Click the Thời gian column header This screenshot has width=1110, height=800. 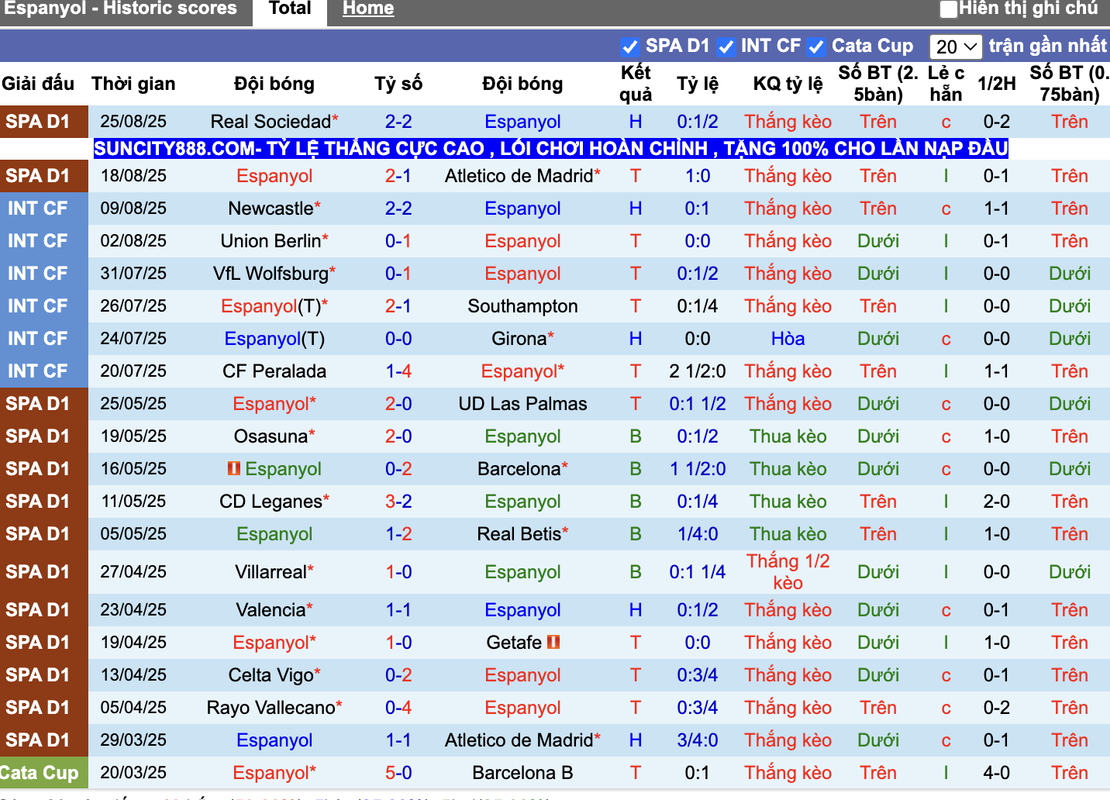[x=133, y=84]
